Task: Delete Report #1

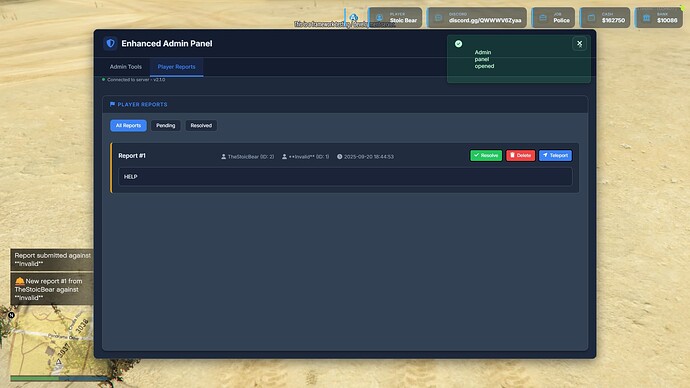Action: [520, 155]
